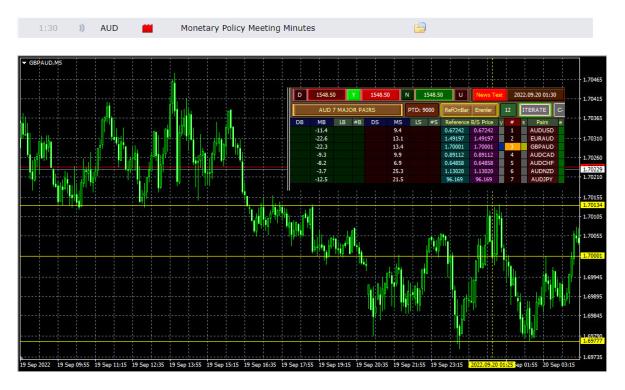Click the D button in the panel
The image size is (625, 390).
point(300,95)
